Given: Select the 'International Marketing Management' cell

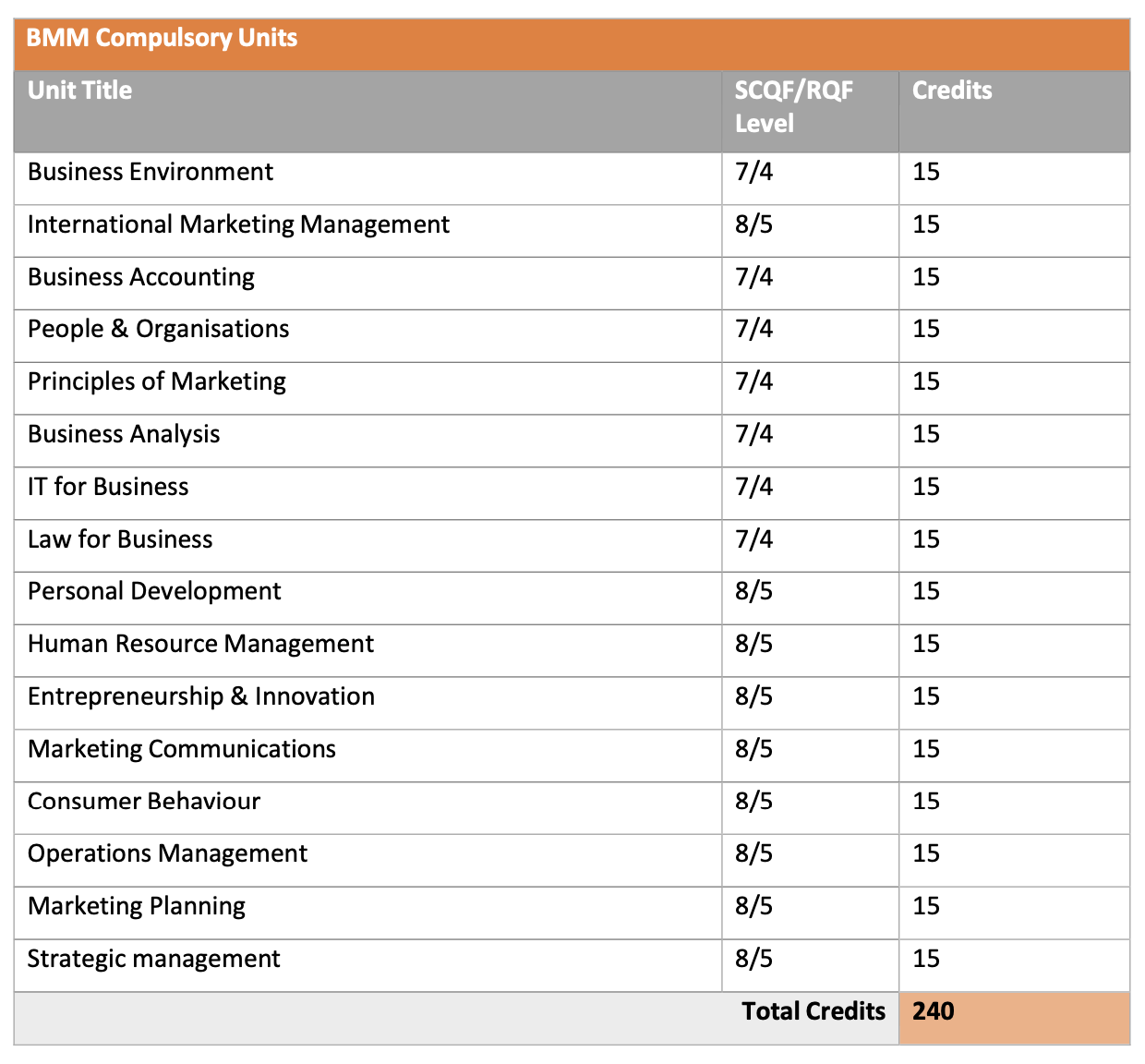Looking at the screenshot, I should (238, 225).
